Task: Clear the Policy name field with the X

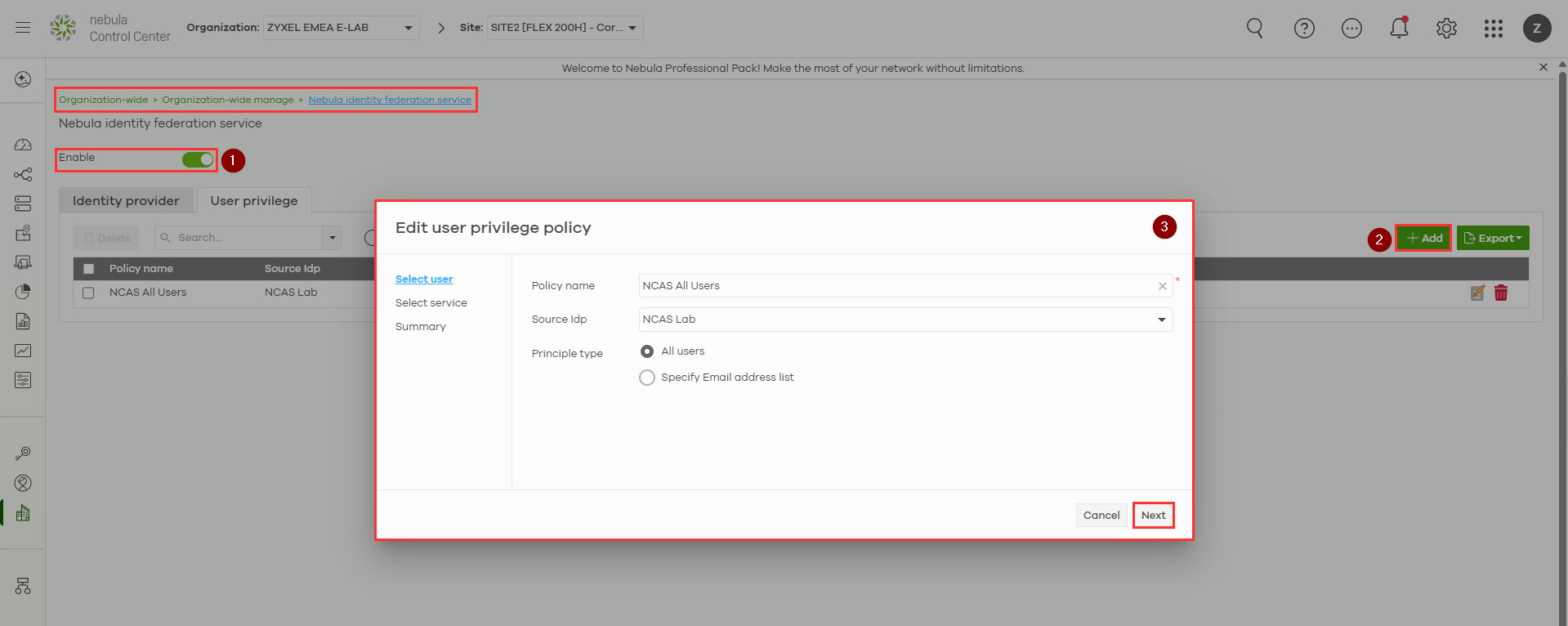Action: tap(1162, 286)
